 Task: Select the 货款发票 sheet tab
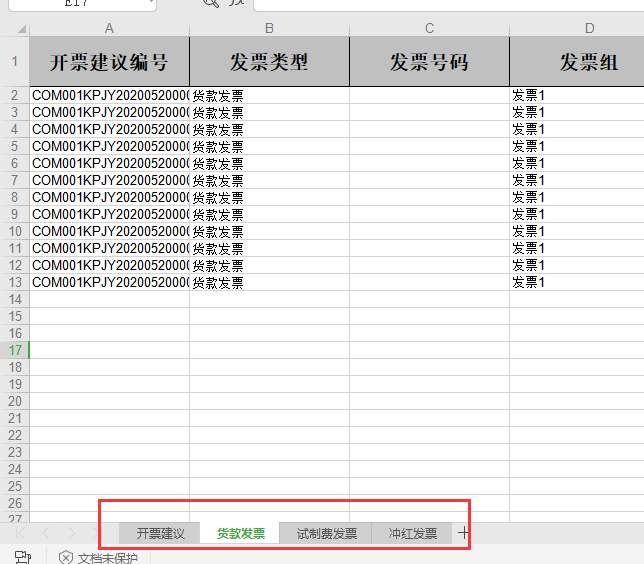240,533
